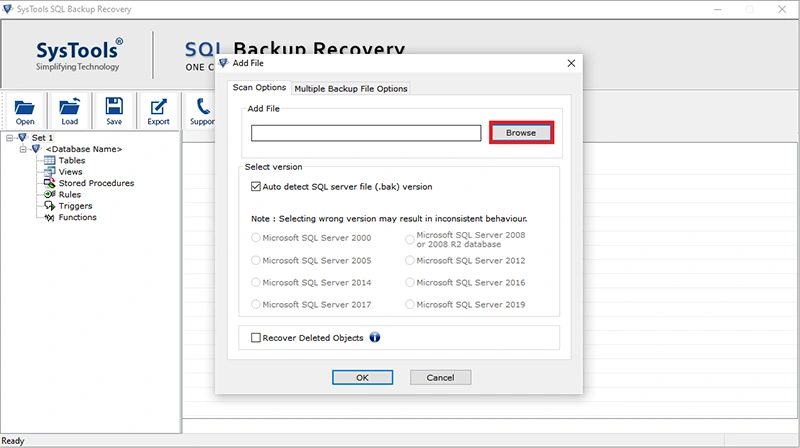
Task: Click the Support phone icon
Action: pos(203,106)
